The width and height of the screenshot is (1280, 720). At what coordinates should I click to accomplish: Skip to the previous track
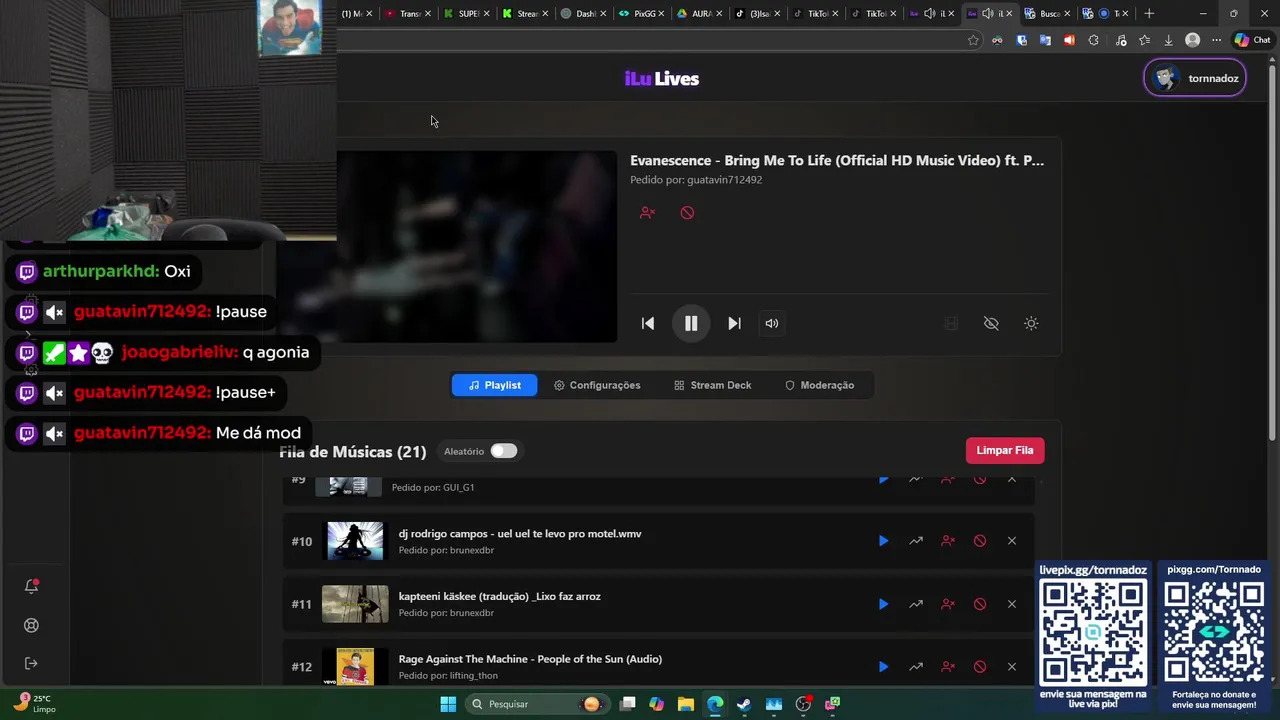click(x=648, y=323)
